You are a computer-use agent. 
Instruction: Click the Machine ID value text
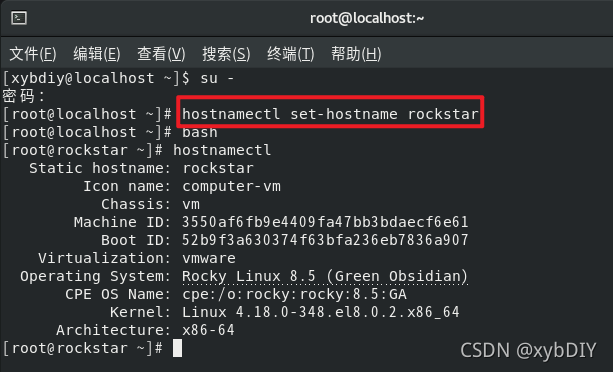tap(325, 222)
